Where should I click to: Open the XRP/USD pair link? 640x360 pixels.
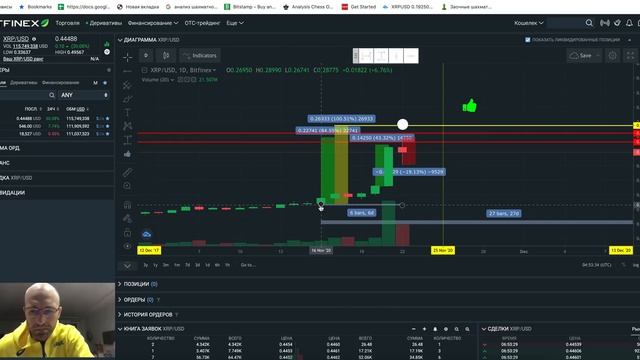[x=16, y=39]
